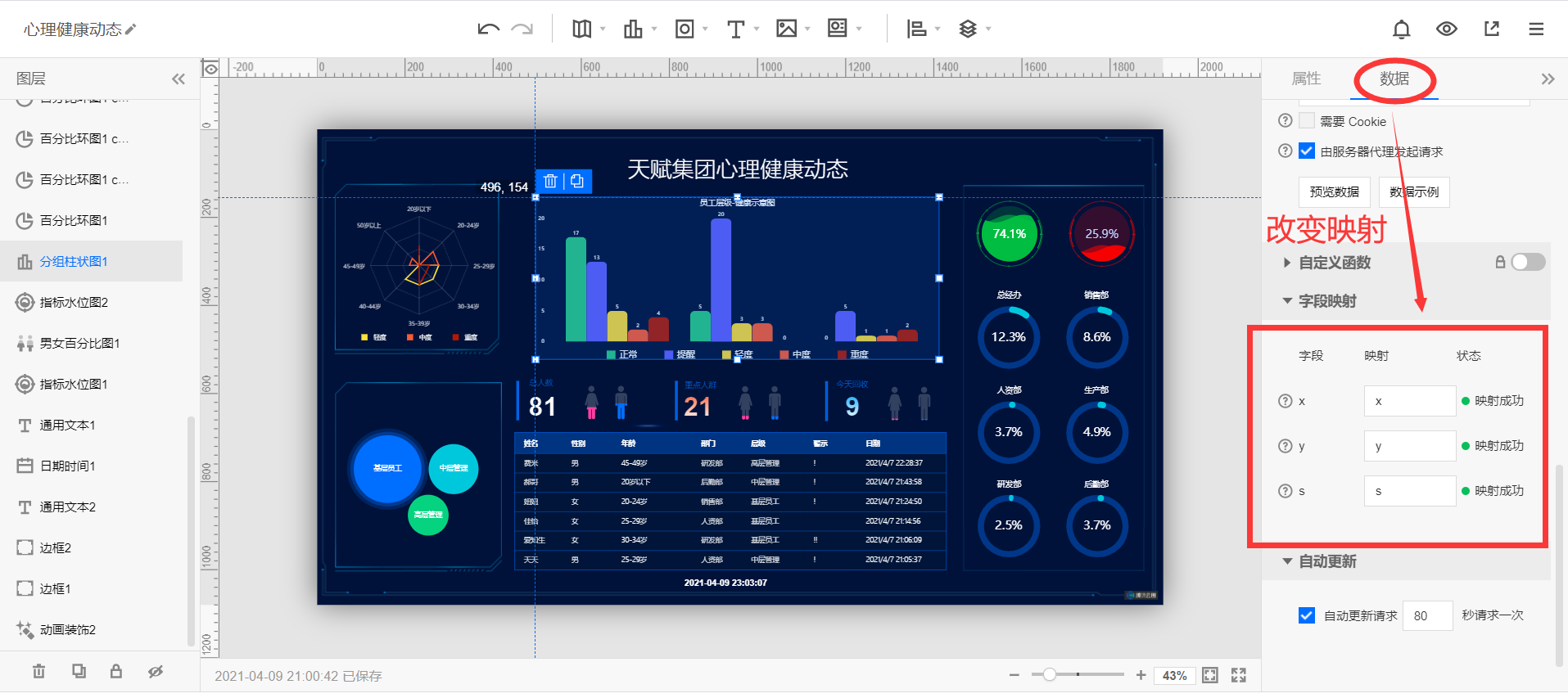Click help icon beside field x
The width and height of the screenshot is (1568, 698).
click(1285, 401)
